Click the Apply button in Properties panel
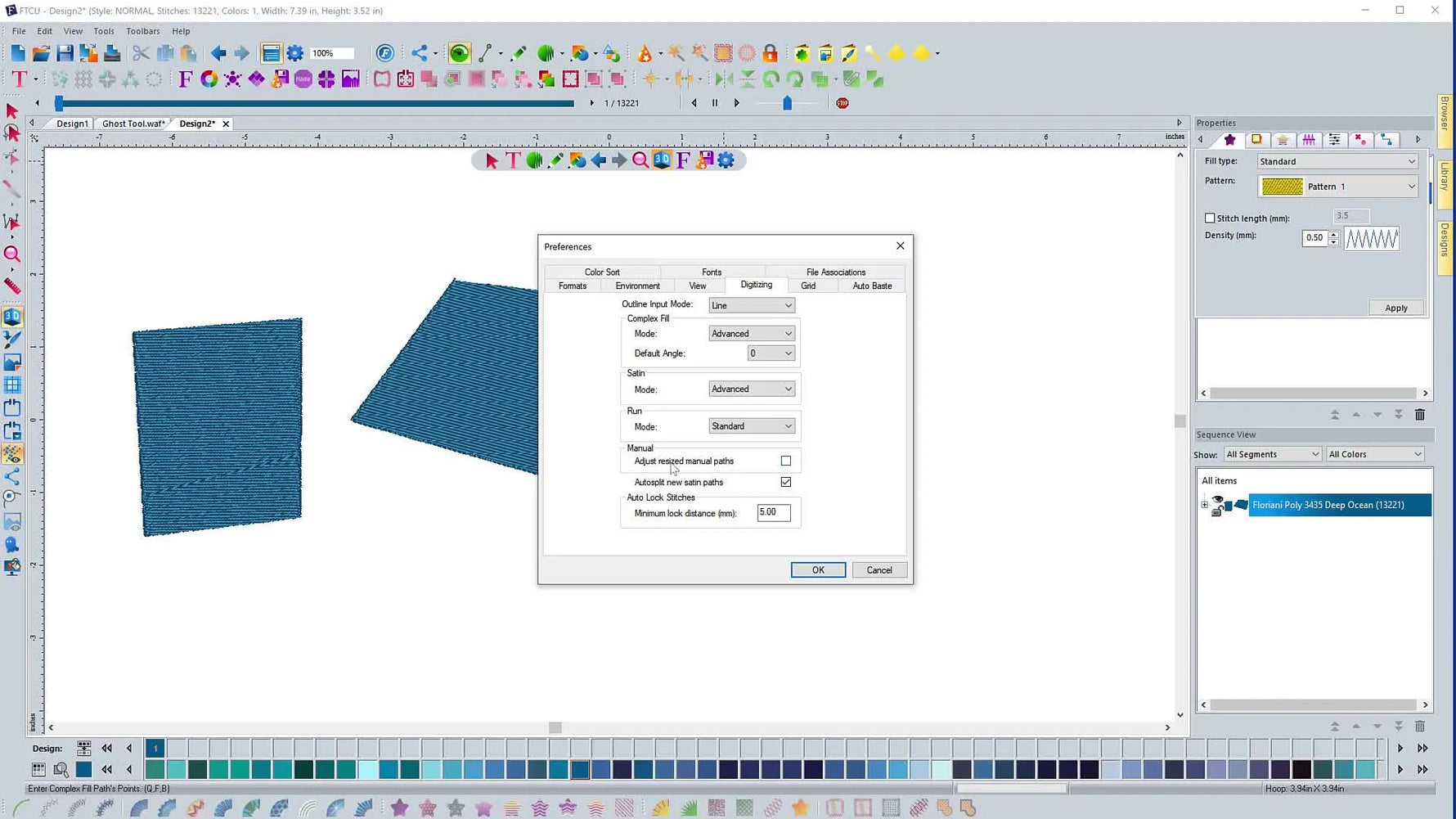1456x819 pixels. 1396,307
